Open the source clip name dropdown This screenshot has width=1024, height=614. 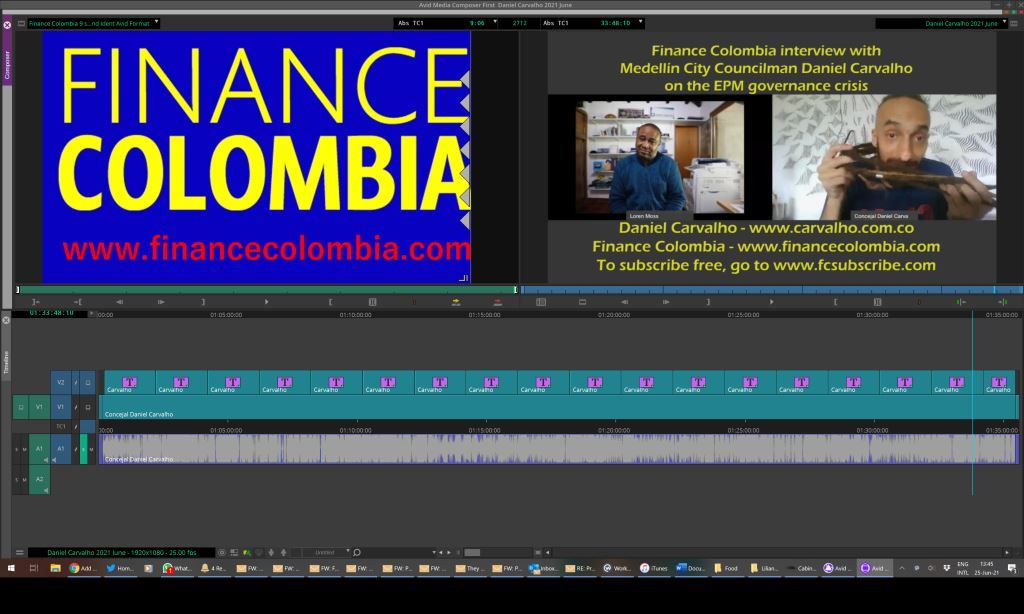[156, 23]
